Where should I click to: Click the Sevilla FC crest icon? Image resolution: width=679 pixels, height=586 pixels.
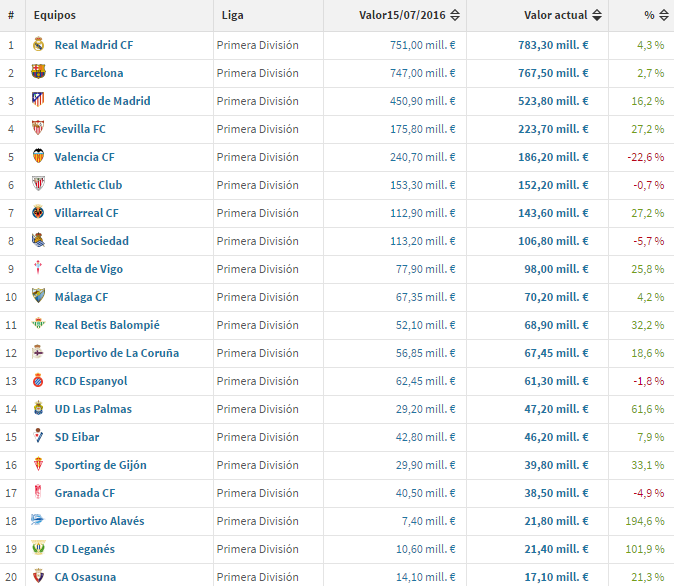click(x=39, y=128)
